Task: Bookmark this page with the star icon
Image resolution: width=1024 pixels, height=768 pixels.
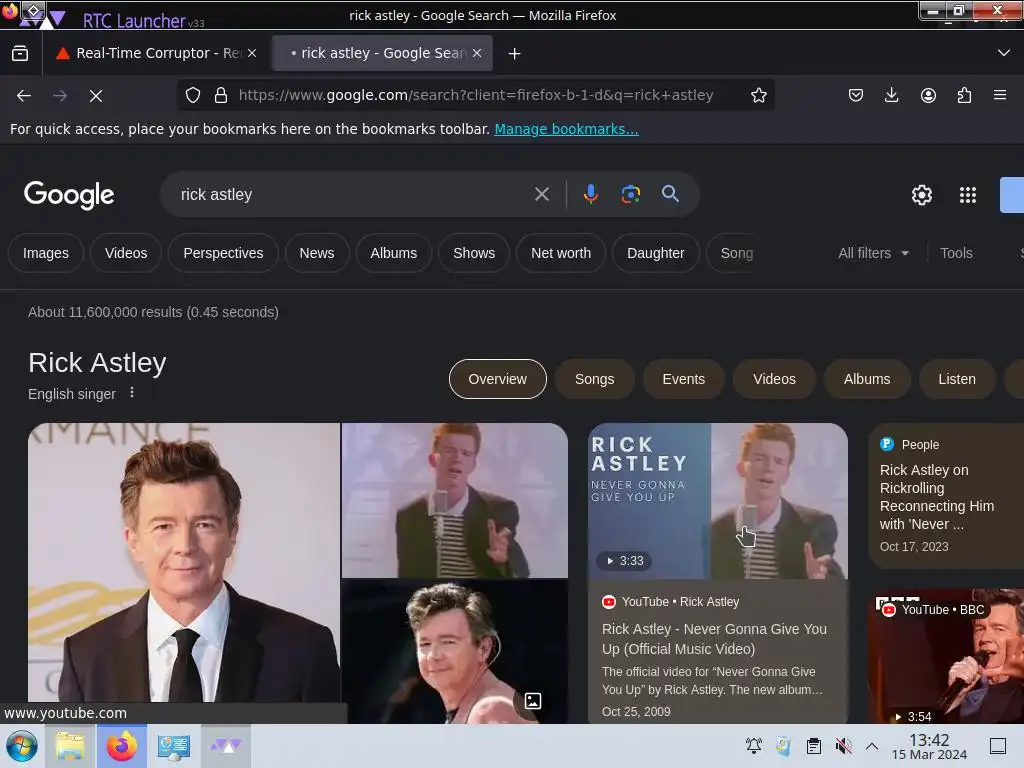Action: tap(758, 95)
